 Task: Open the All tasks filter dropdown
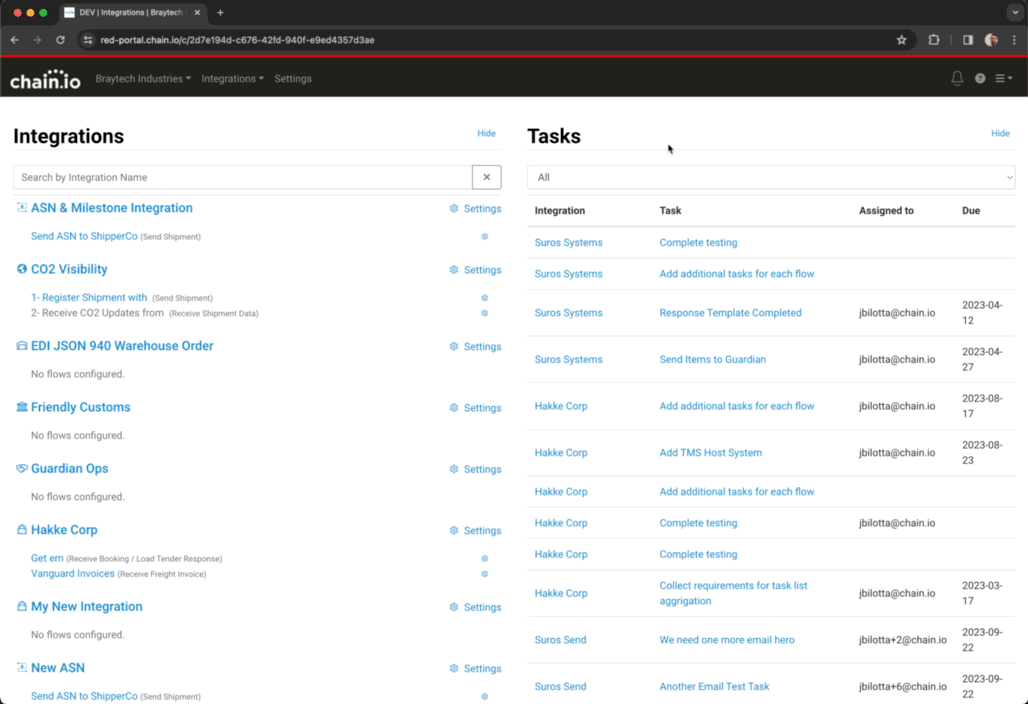point(770,177)
